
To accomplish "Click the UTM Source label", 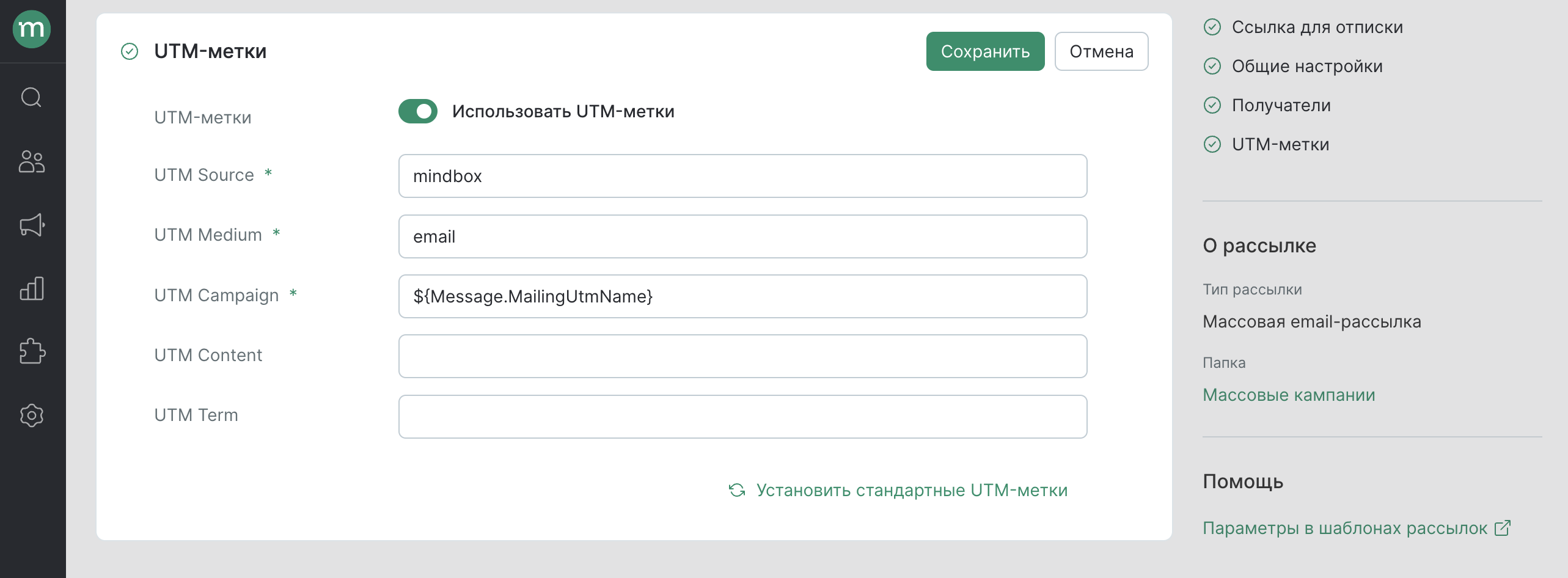I will tap(203, 175).
